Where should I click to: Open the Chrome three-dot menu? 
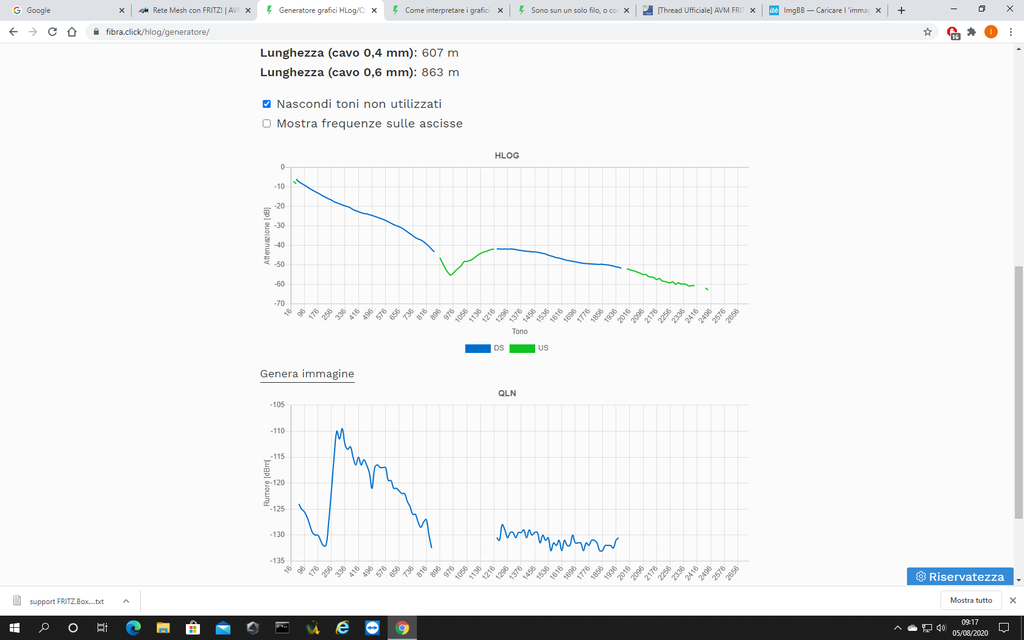click(x=1011, y=31)
